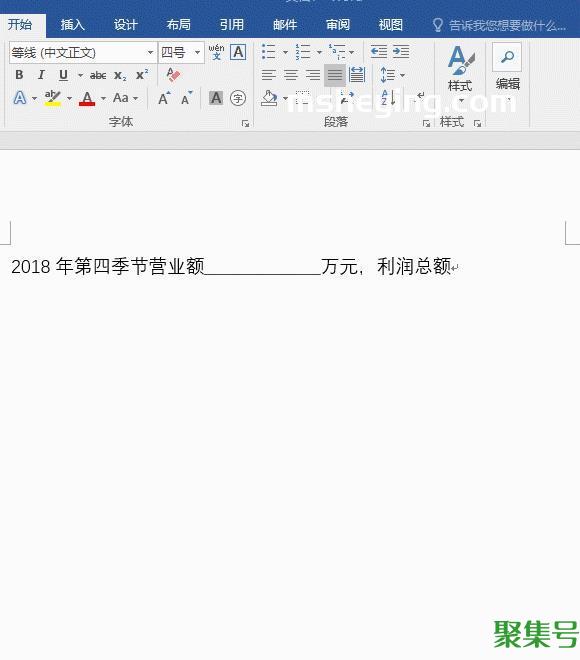Viewport: 580px width, 660px height.
Task: Click the enclosed character 字 icon
Action: 238,98
